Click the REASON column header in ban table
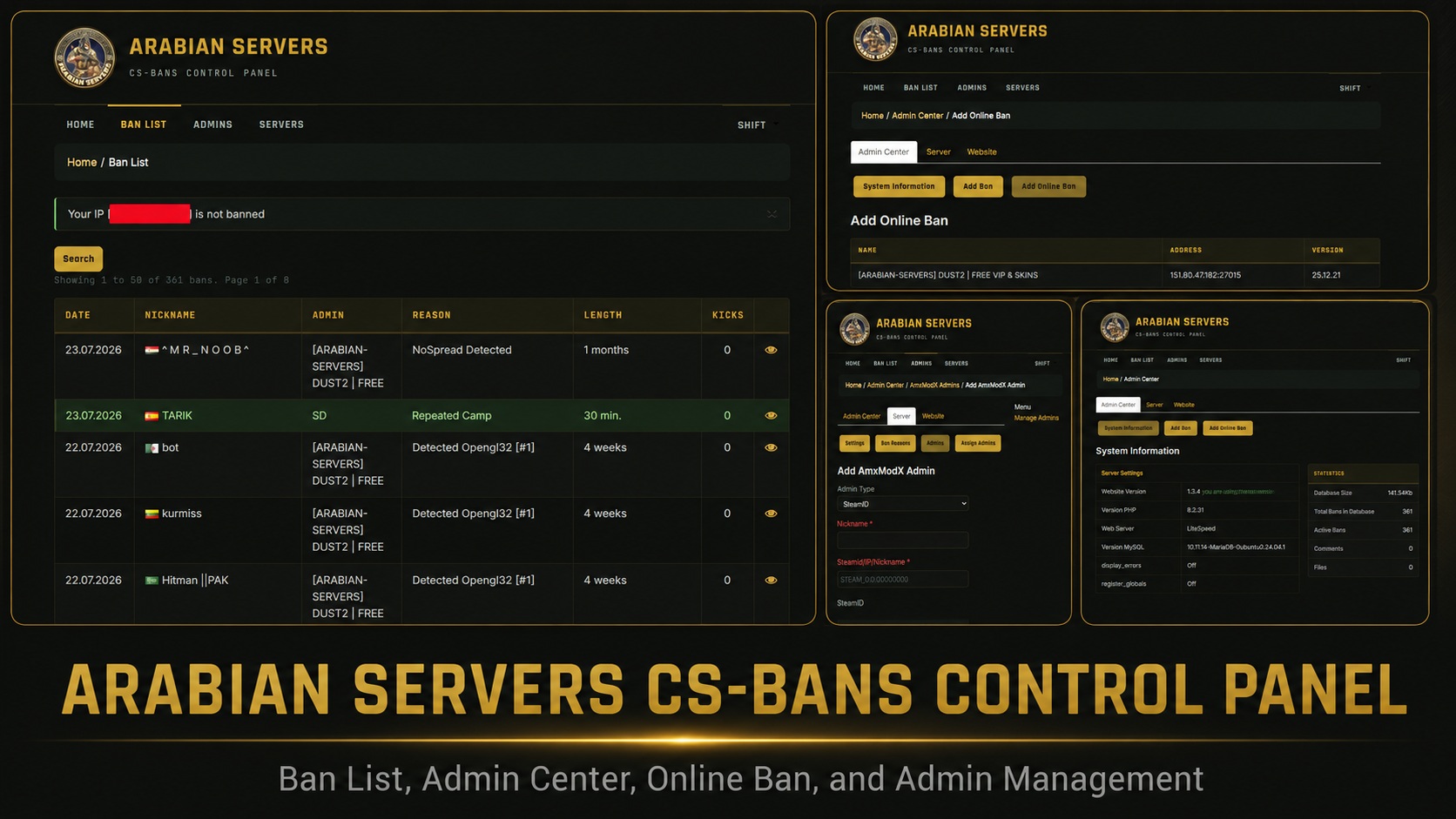The height and width of the screenshot is (819, 1456). 431,315
